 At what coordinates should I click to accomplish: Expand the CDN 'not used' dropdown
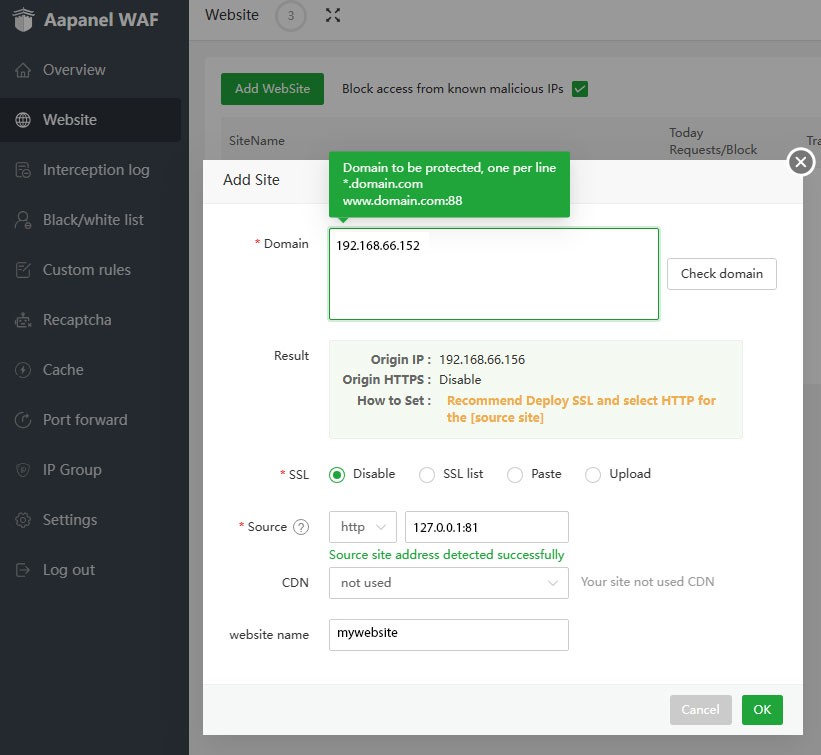coord(448,583)
